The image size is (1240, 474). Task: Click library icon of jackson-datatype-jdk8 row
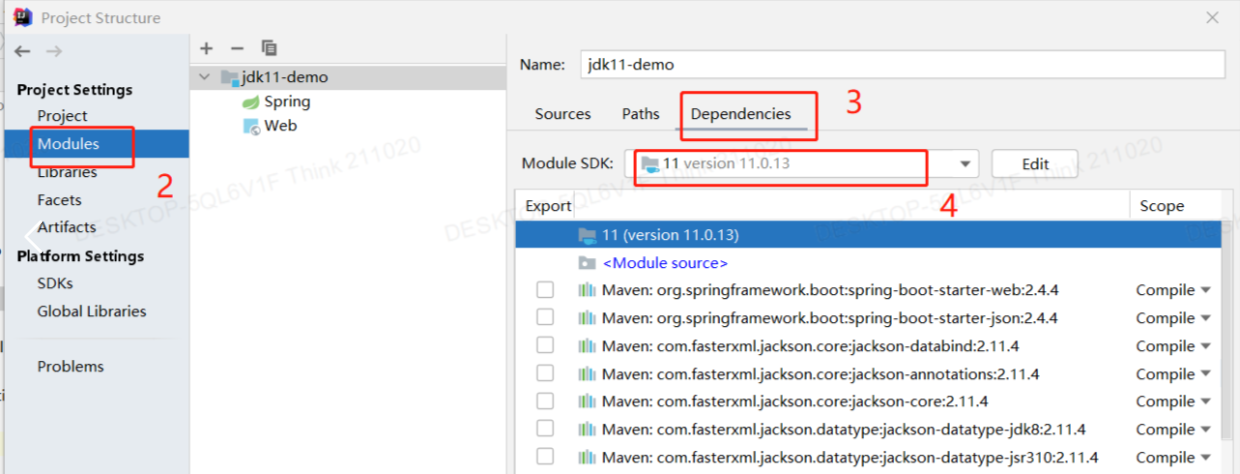[x=587, y=429]
